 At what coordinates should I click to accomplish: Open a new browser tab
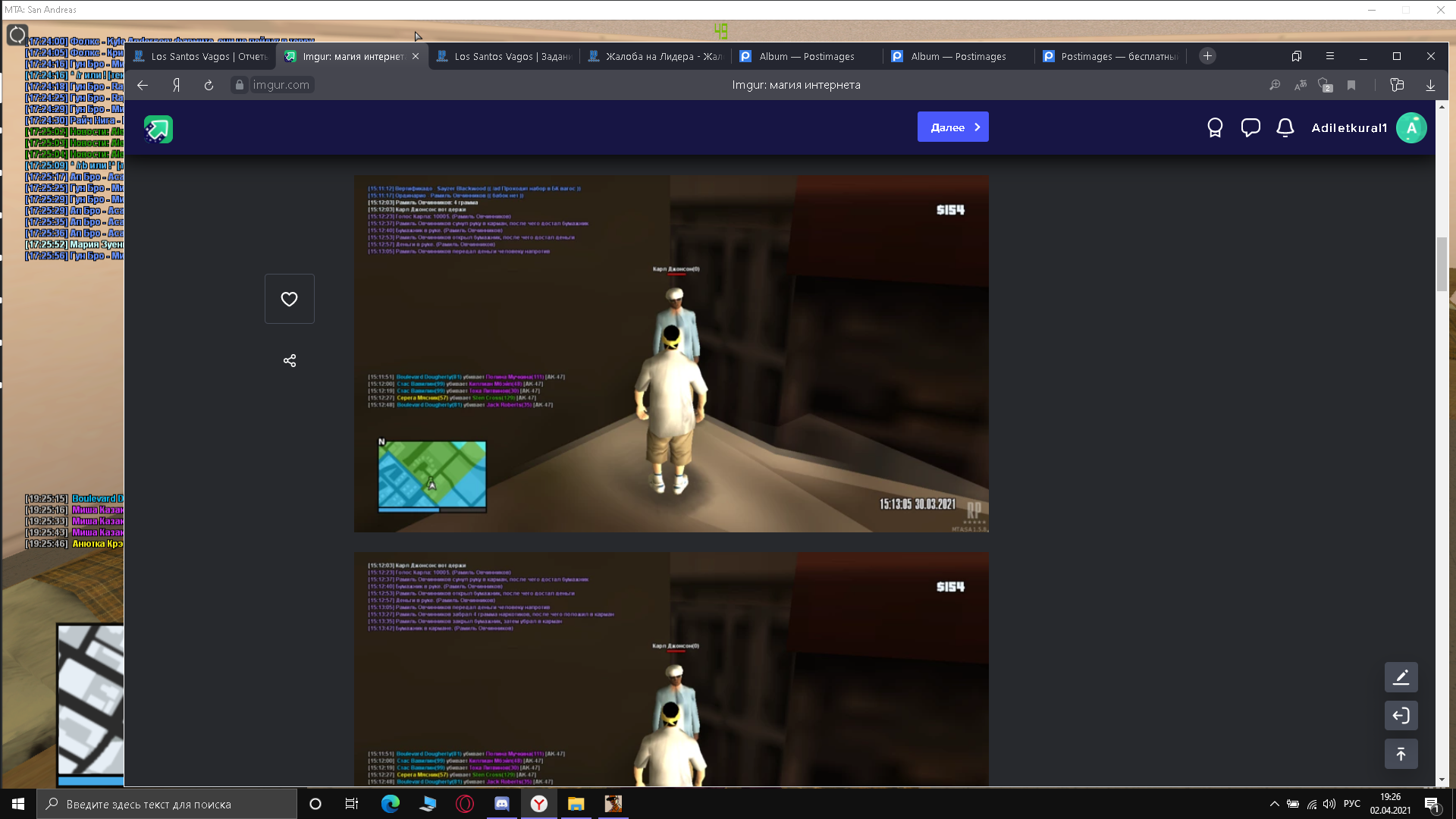(x=1207, y=56)
